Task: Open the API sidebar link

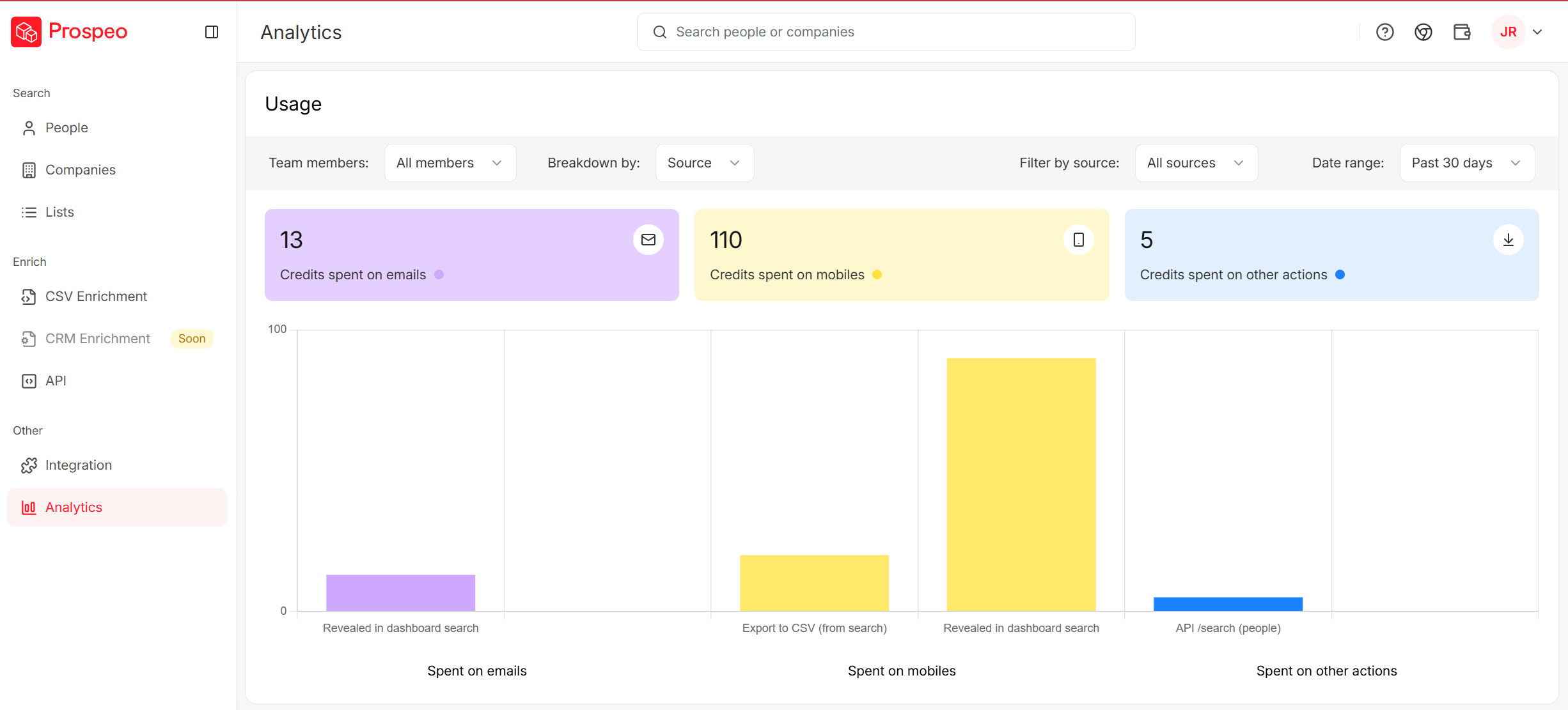Action: point(56,381)
